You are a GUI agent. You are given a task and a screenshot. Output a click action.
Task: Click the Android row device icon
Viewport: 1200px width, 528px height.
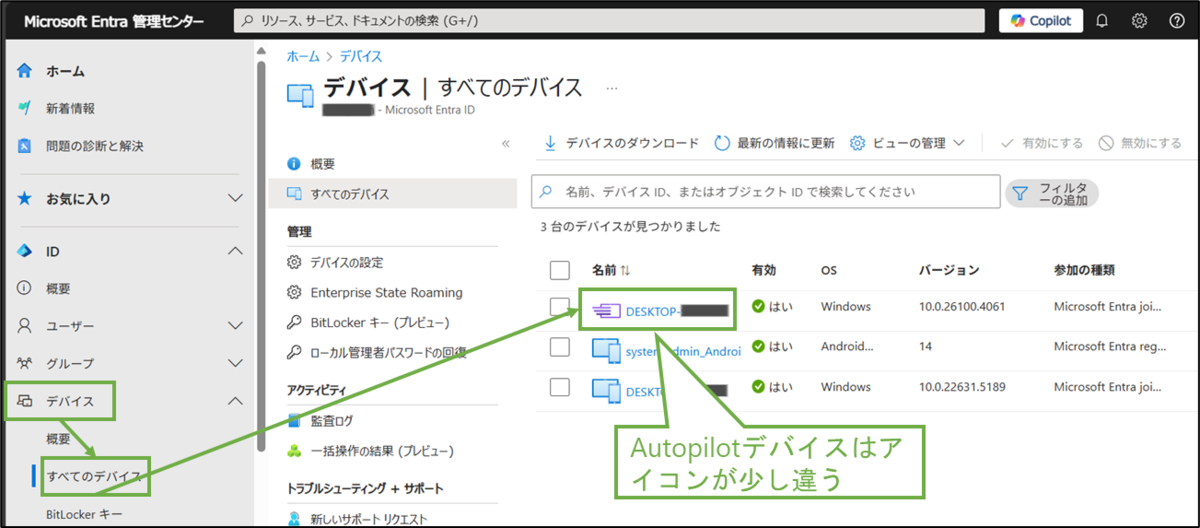click(x=606, y=351)
